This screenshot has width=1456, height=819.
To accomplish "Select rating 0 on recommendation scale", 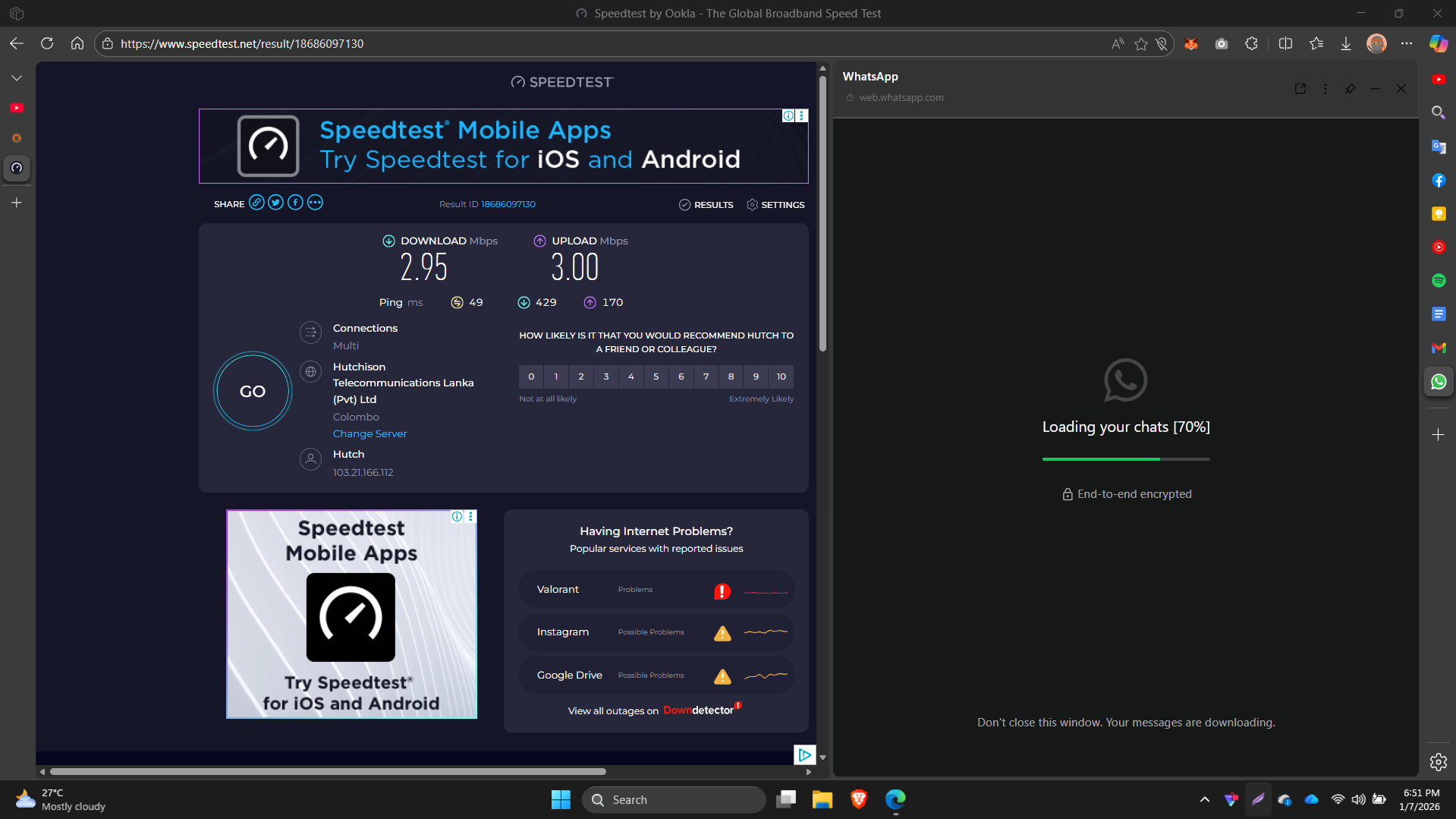I will 531,376.
